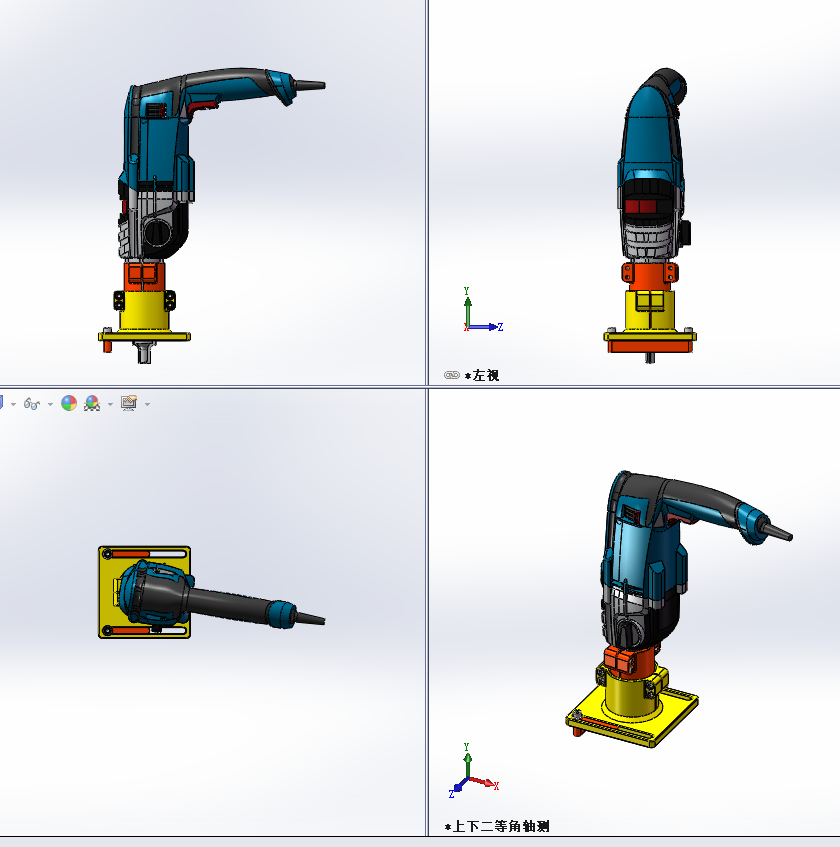Image resolution: width=840 pixels, height=847 pixels.
Task: Click the *左视 view label
Action: pyautogui.click(x=482, y=375)
